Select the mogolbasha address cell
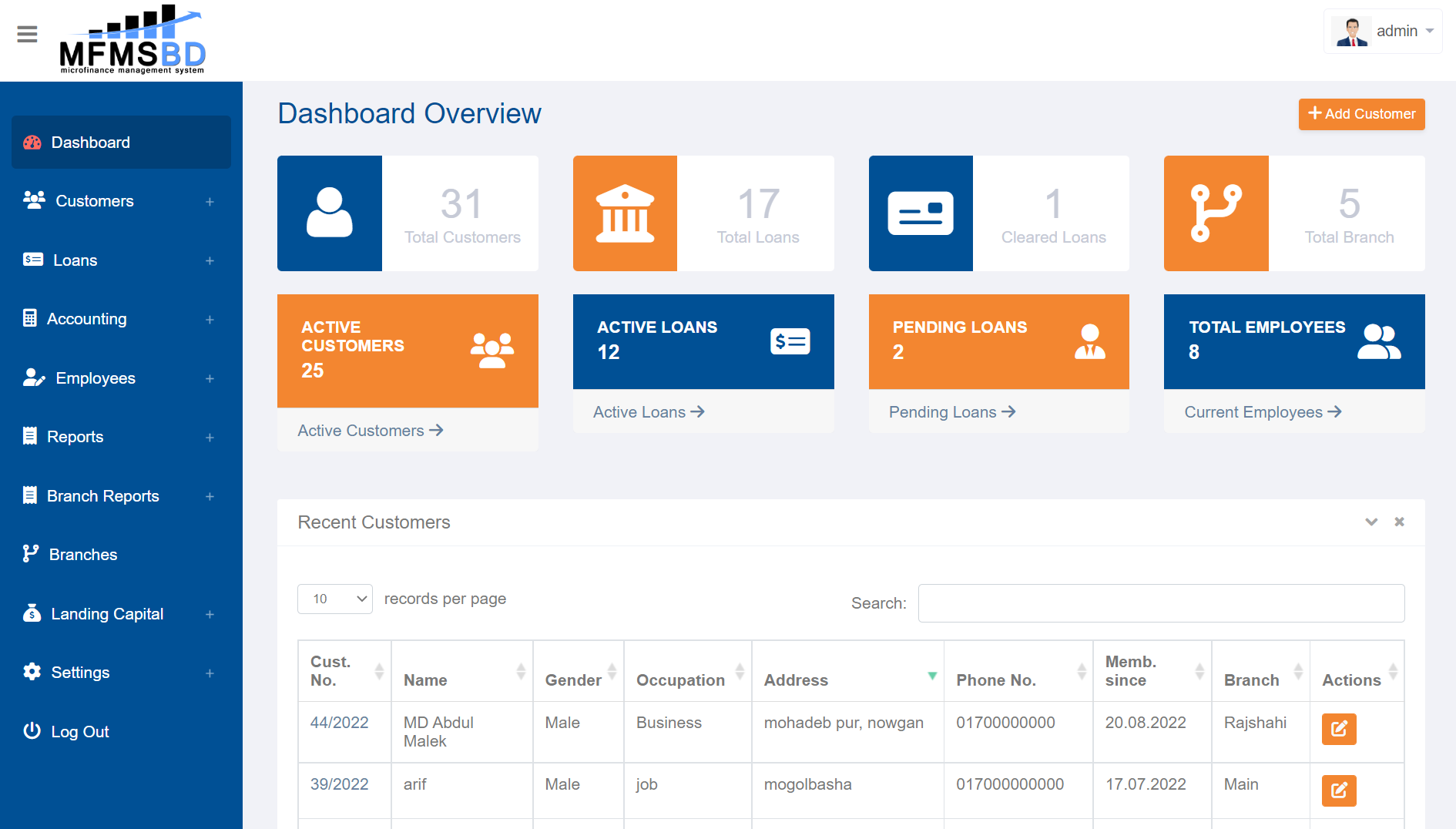1456x829 pixels. point(848,790)
